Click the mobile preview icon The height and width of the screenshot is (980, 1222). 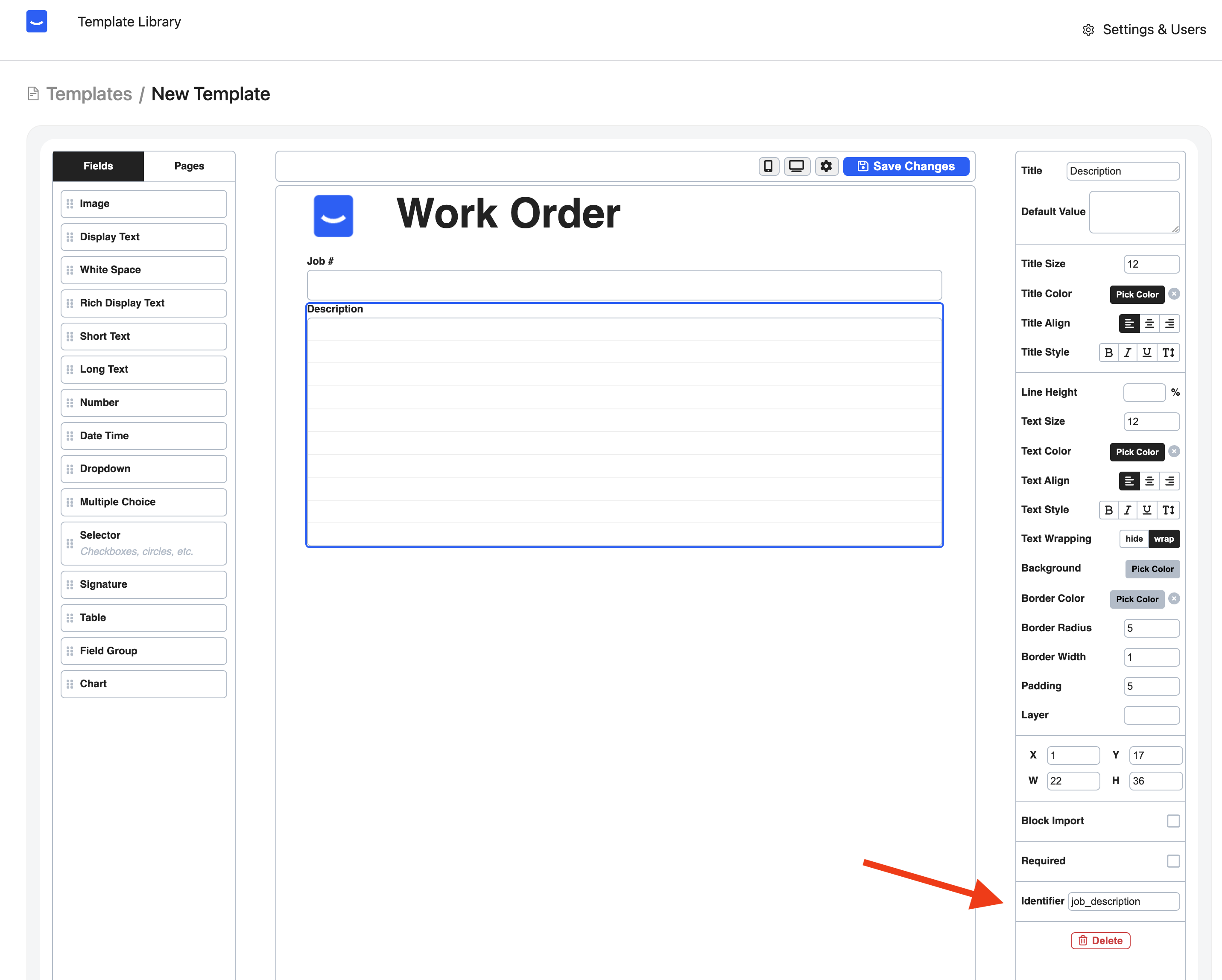(769, 166)
